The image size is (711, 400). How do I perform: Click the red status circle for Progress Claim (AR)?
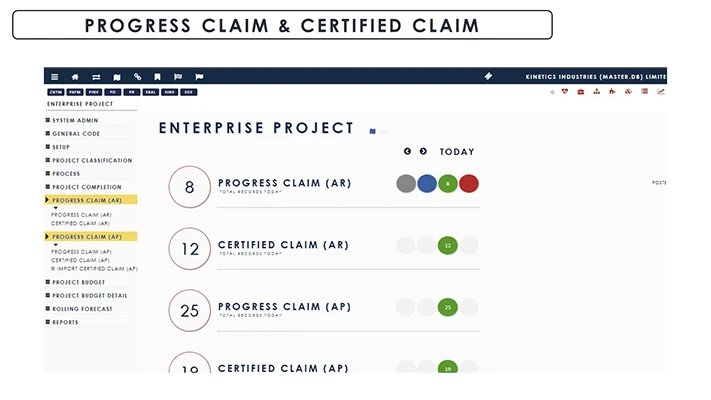[469, 183]
